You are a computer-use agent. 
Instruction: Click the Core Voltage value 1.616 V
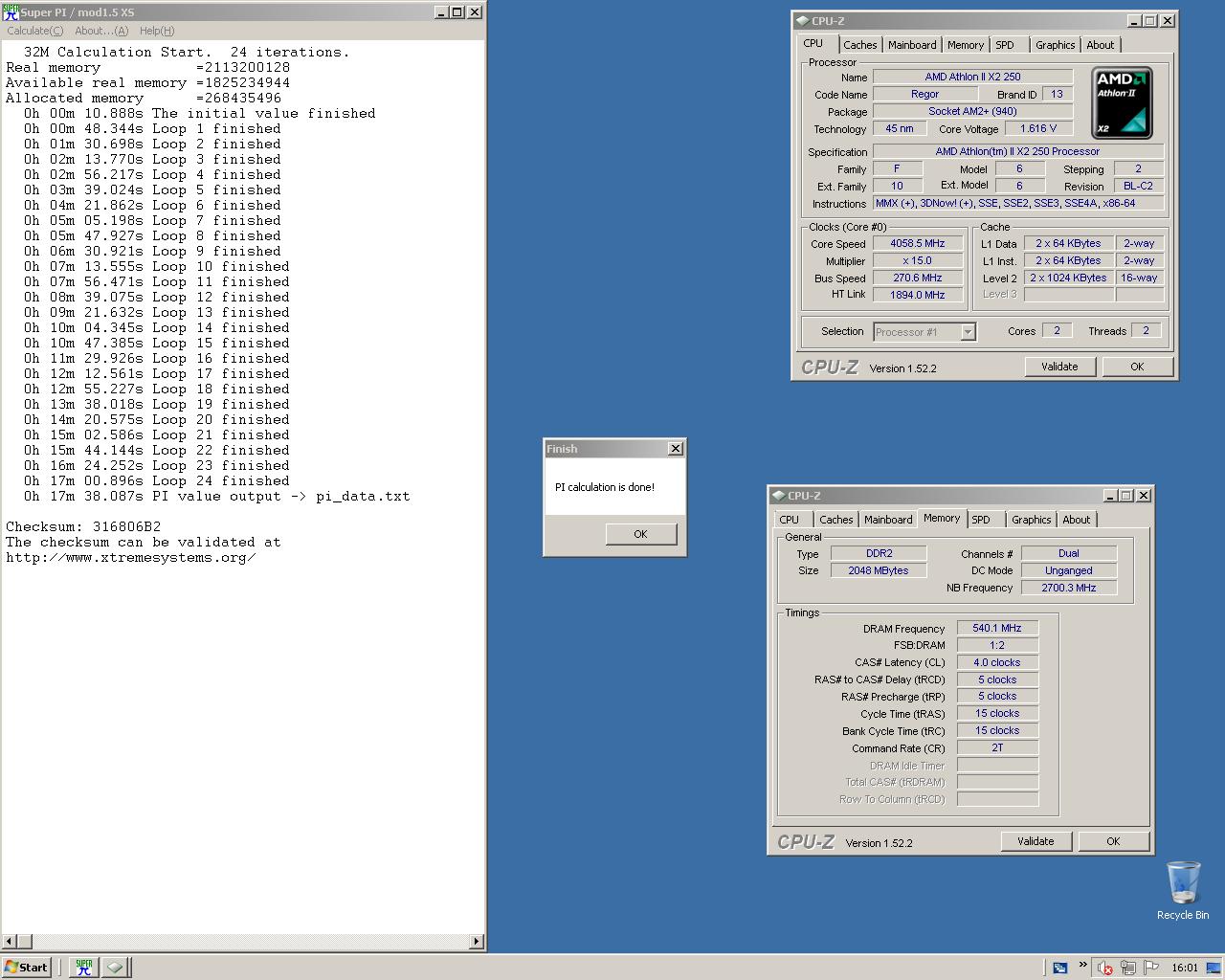[x=1038, y=128]
